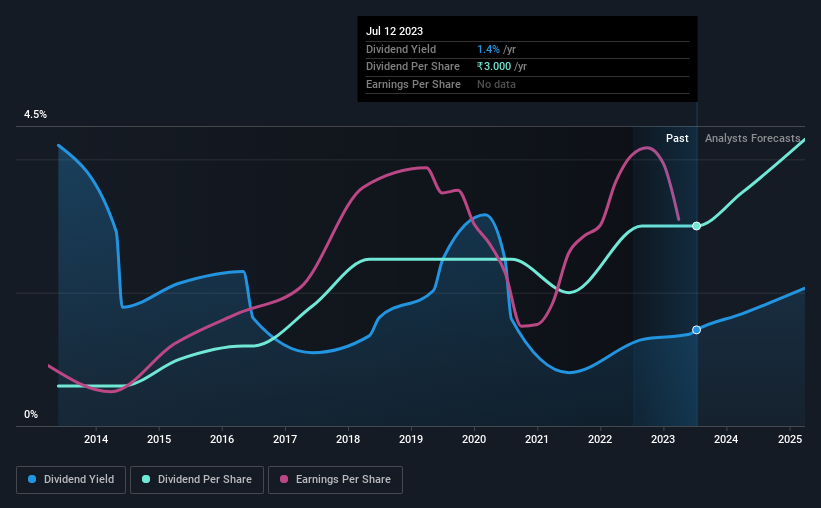Viewport: 821px width, 508px height.
Task: Click the 2015 x-axis label
Action: coord(159,439)
